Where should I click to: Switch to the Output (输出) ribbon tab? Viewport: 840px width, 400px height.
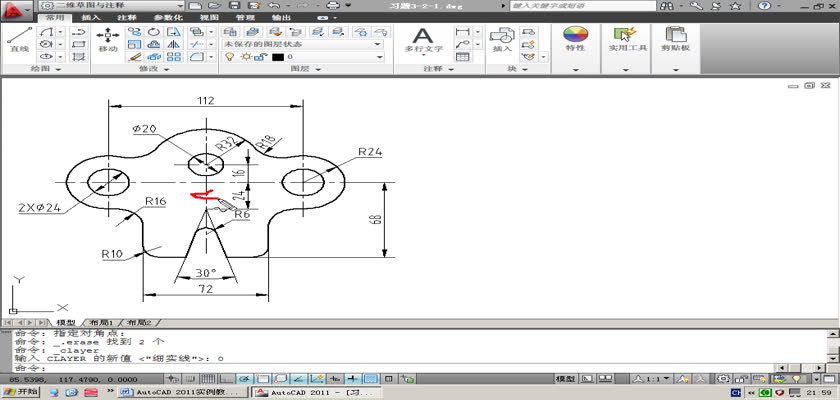281,18
